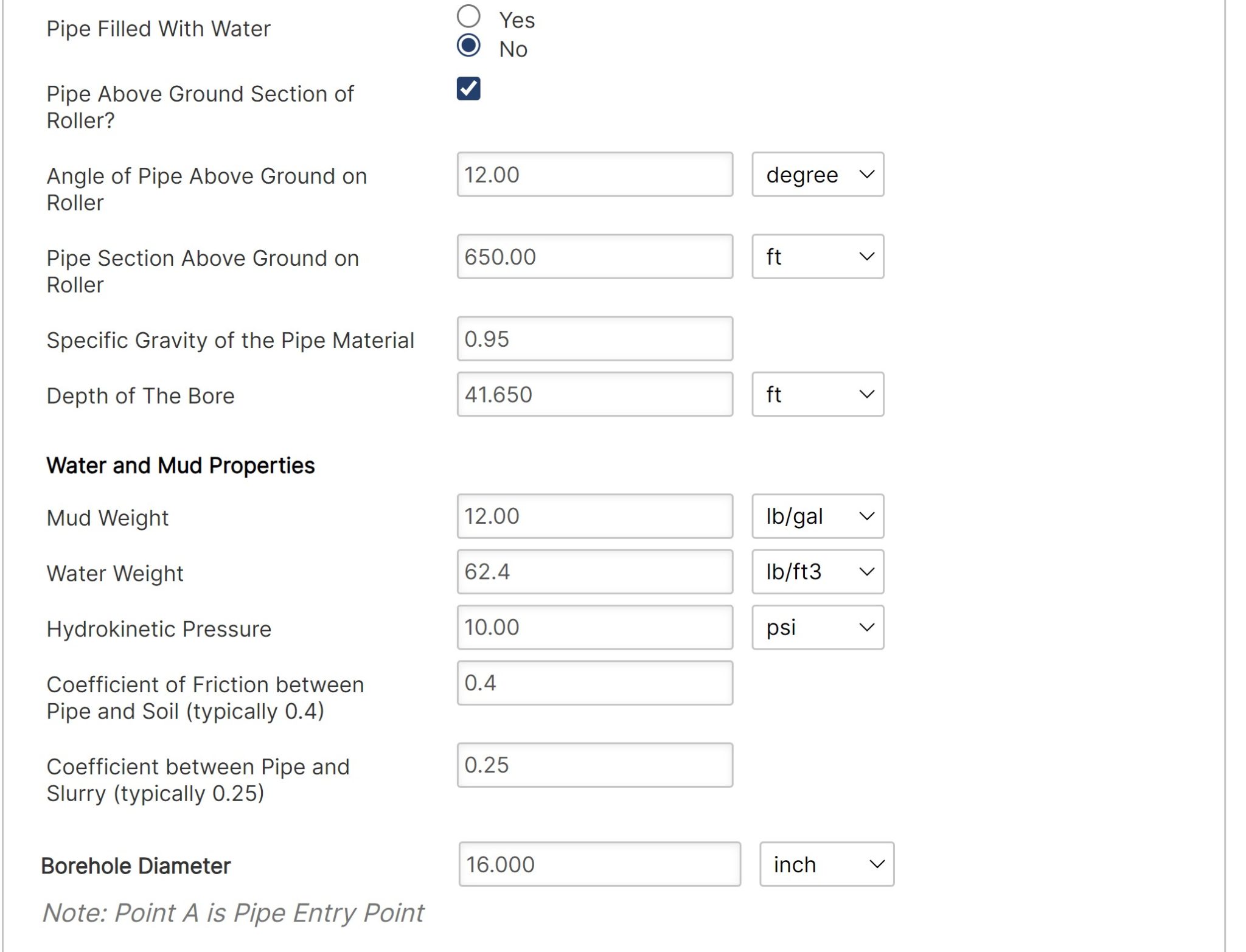
Task: Click the Hydrokinetic Pressure input field
Action: tap(594, 627)
